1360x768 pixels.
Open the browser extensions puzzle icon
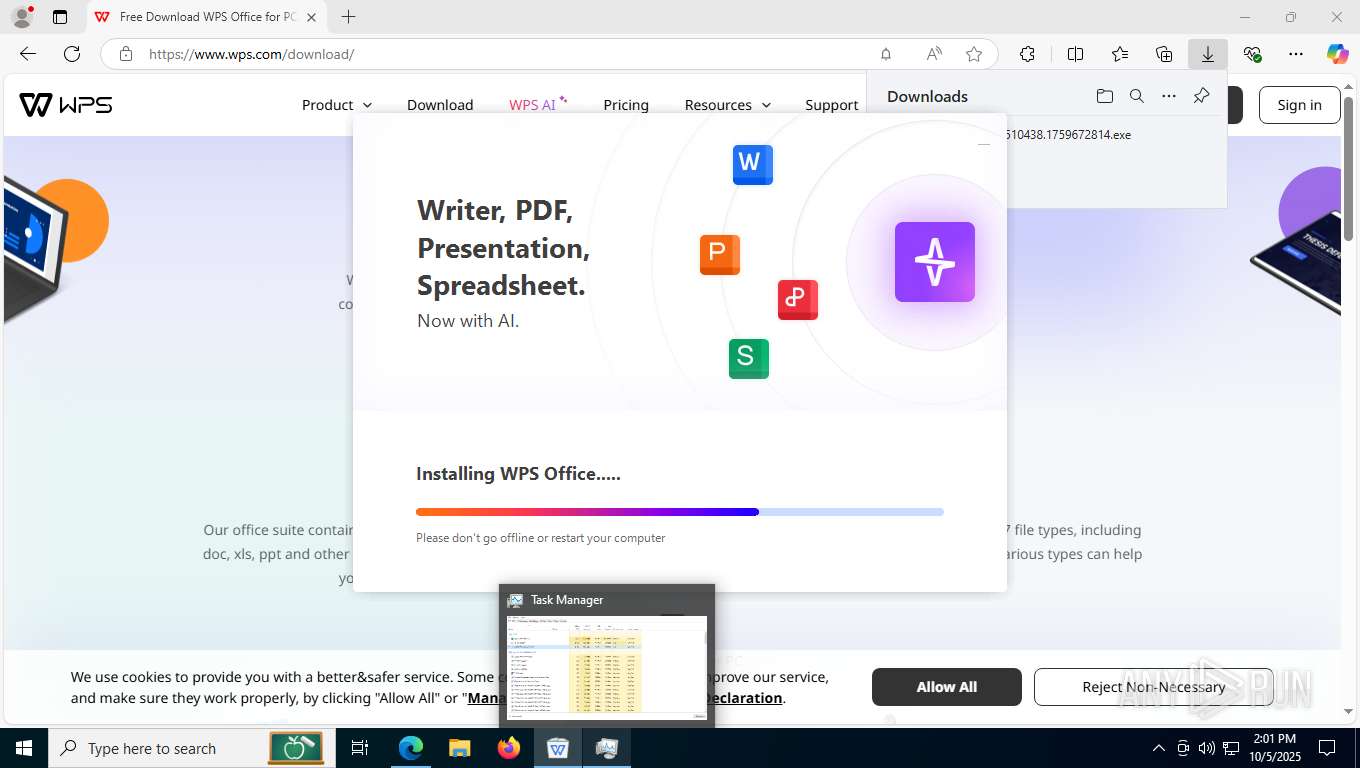(x=1027, y=54)
